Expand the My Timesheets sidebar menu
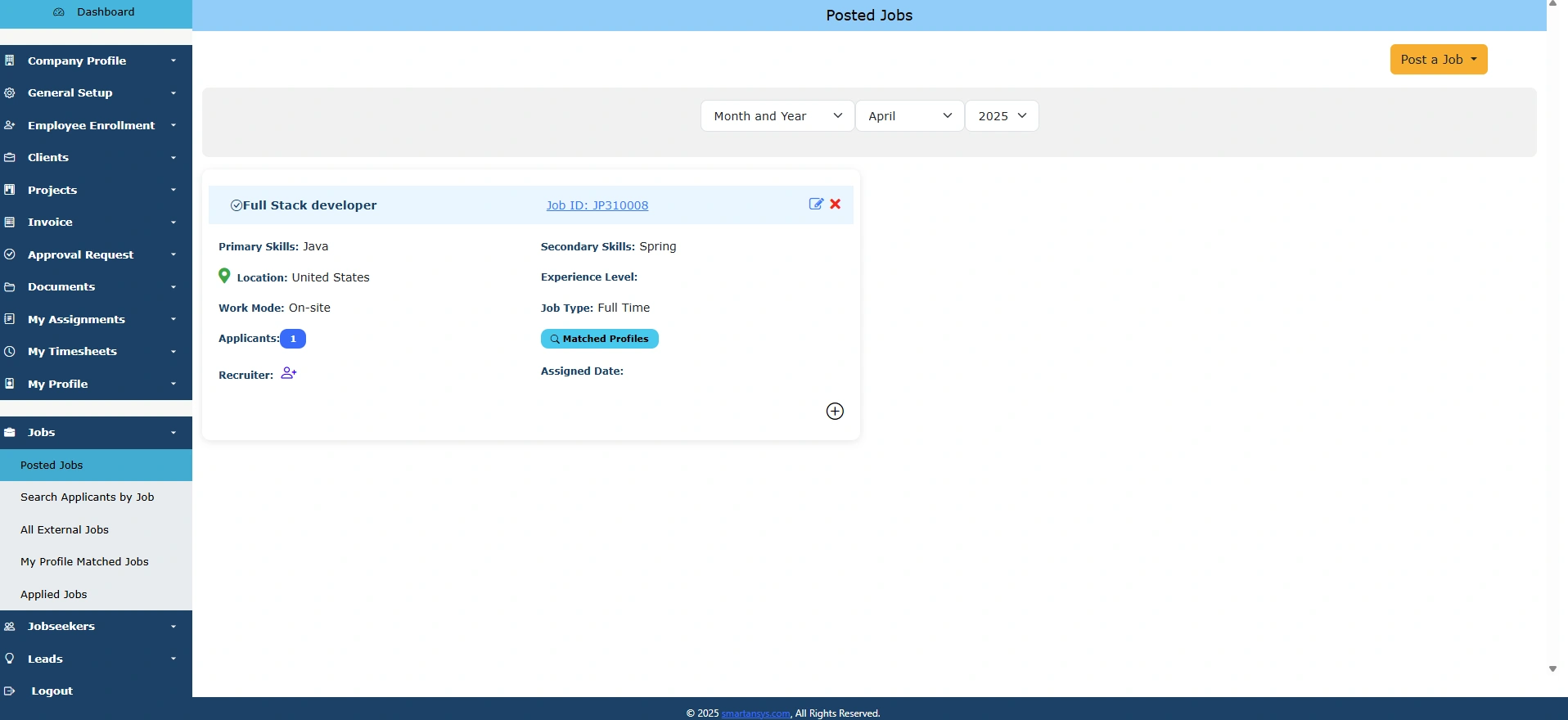This screenshot has width=1568, height=720. [x=96, y=351]
